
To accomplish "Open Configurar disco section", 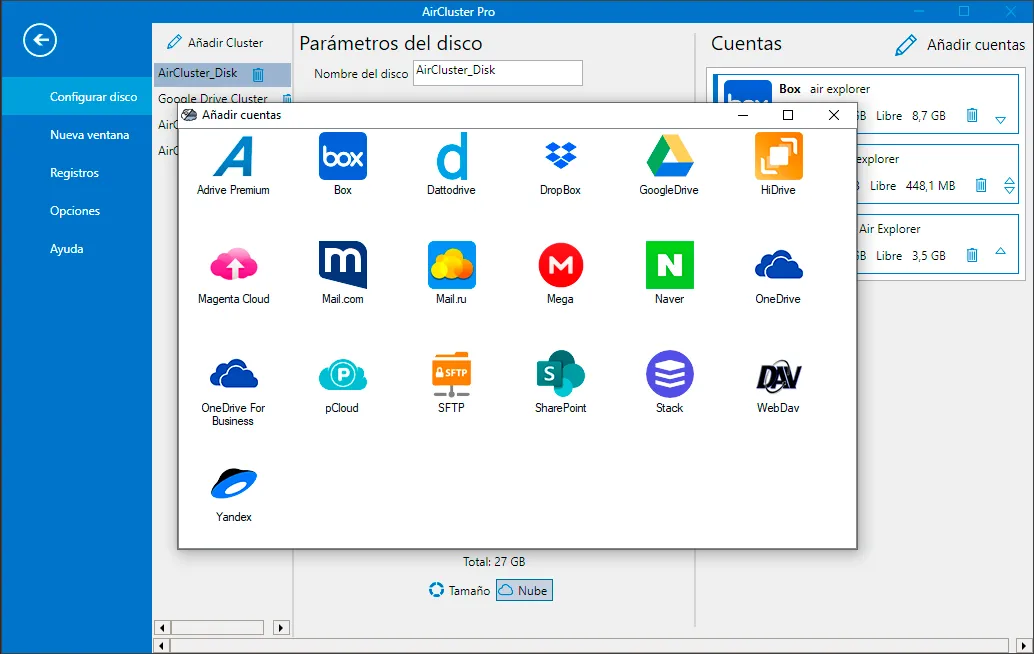I will (x=76, y=96).
